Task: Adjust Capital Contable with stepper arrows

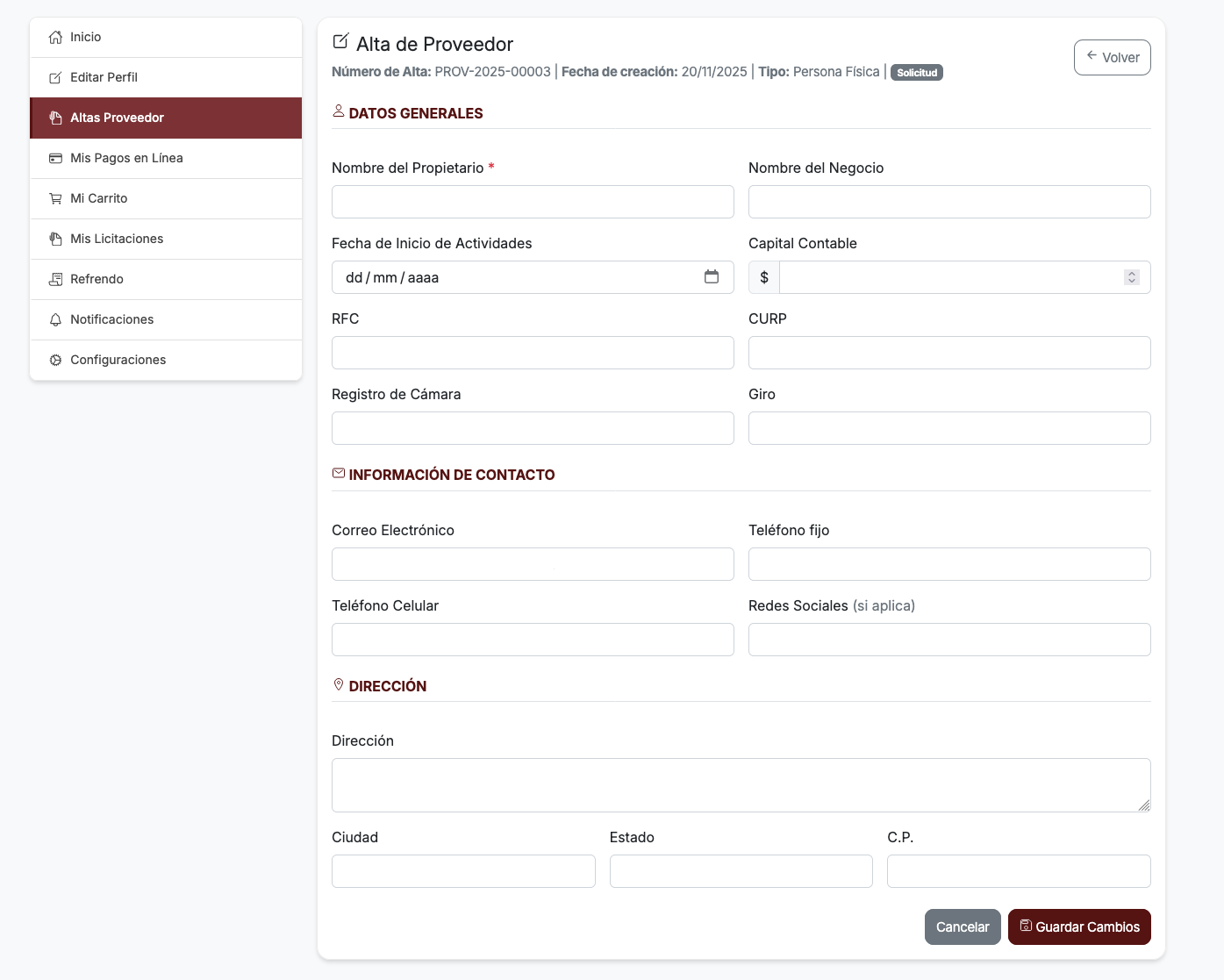Action: (1132, 277)
